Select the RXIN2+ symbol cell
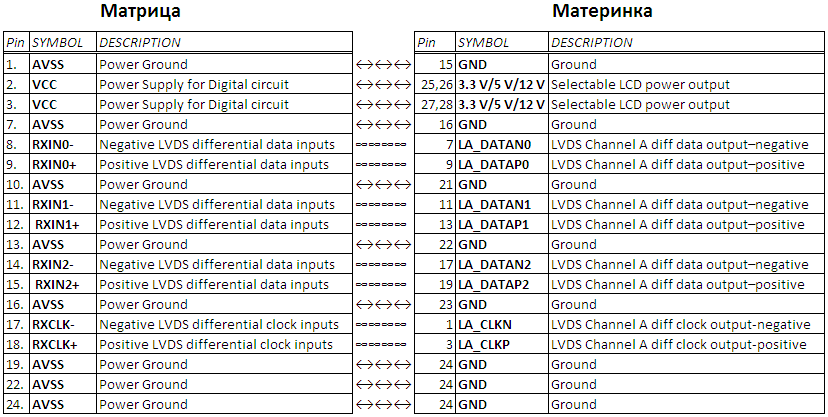 [x=56, y=285]
